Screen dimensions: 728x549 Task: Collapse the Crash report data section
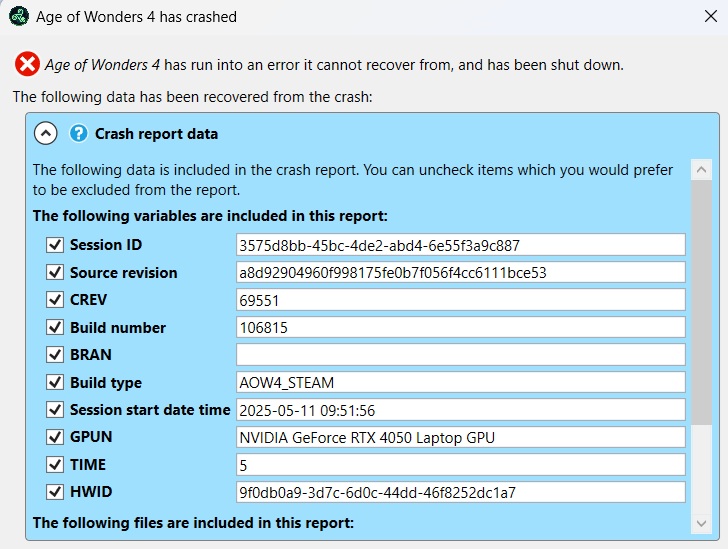point(46,134)
